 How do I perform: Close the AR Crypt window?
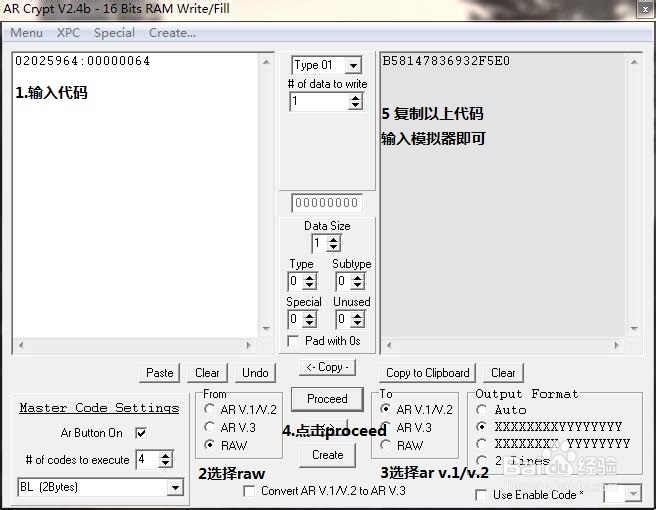pyautogui.click(x=645, y=9)
